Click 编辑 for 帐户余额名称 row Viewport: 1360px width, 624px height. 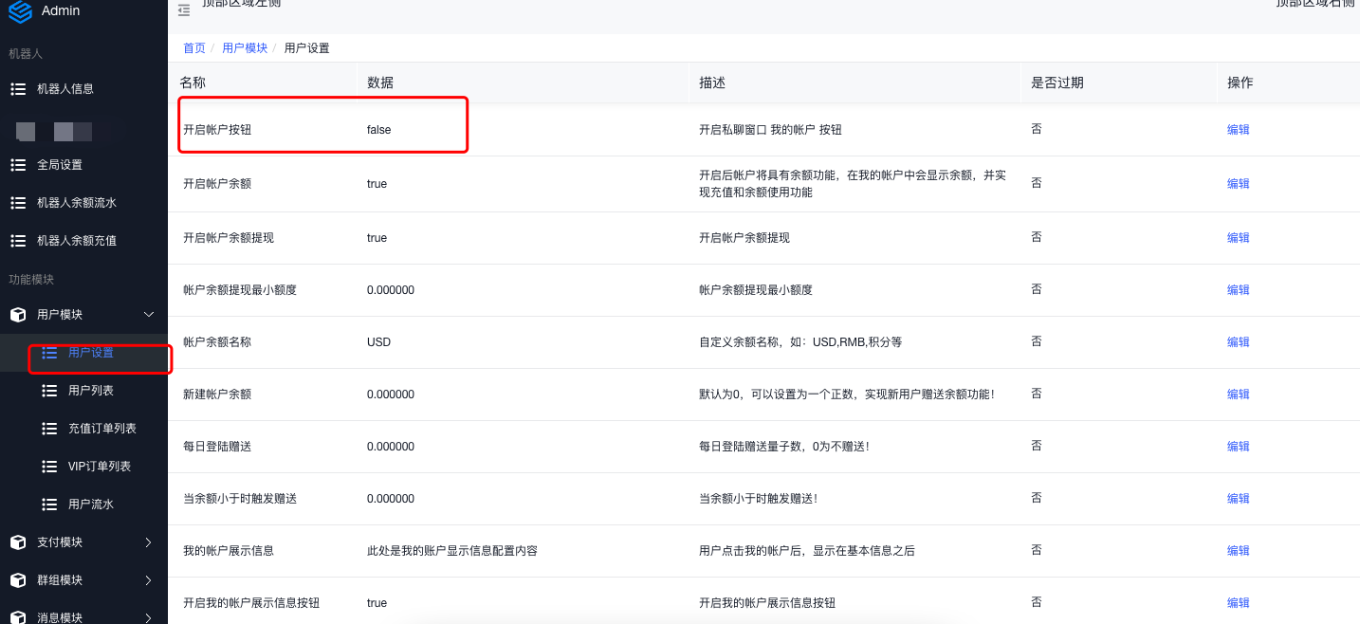1238,342
